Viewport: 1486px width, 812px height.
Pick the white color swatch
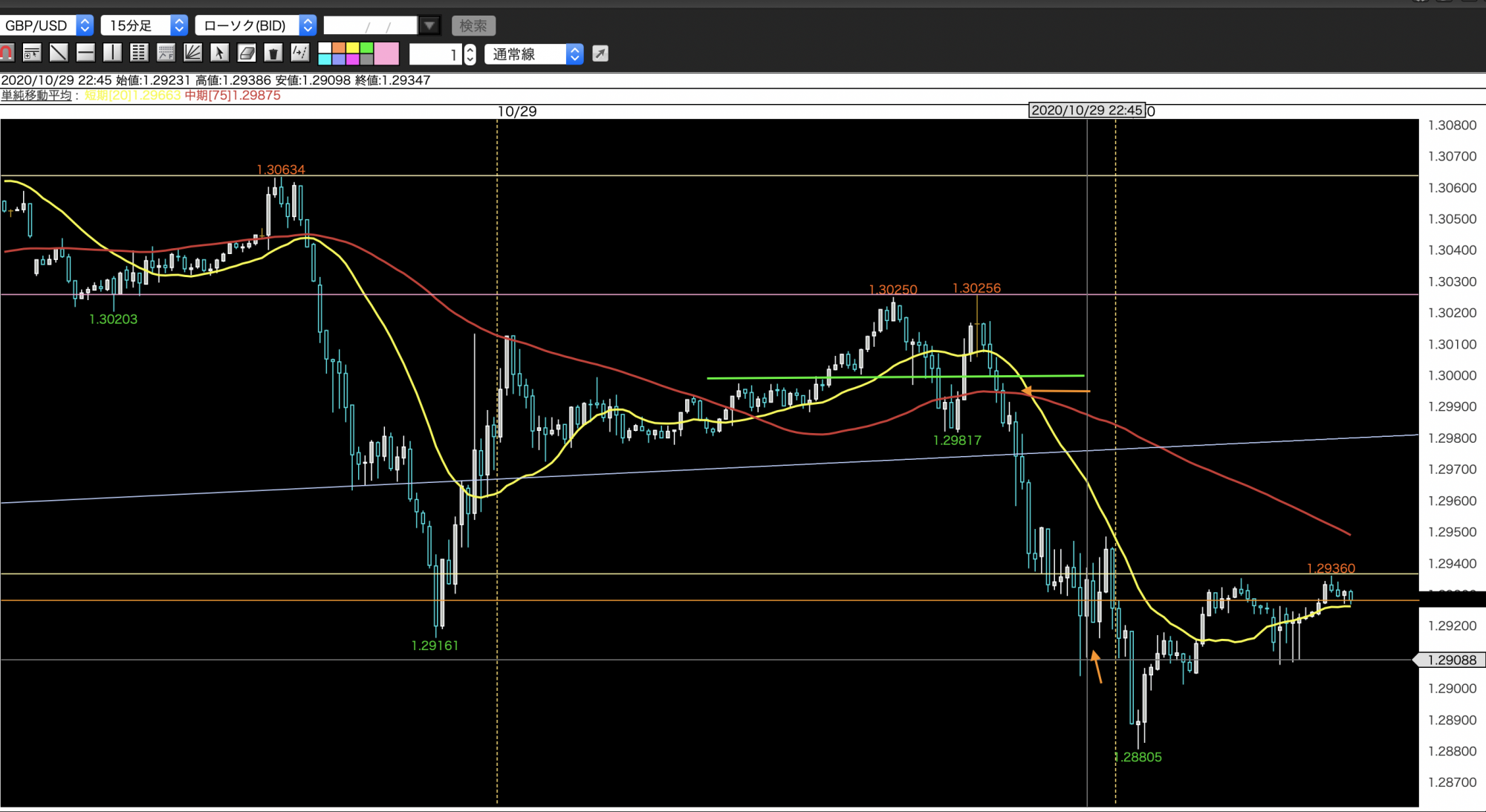coord(325,48)
